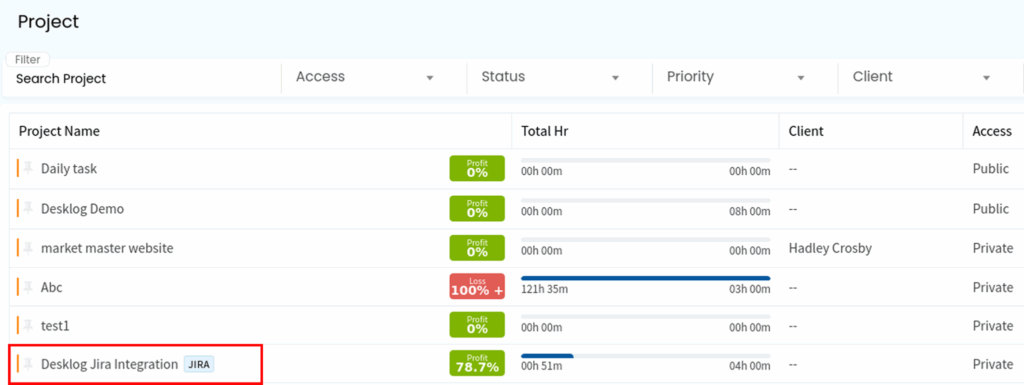
Task: Sort by the Project Name column header
Action: click(x=59, y=131)
